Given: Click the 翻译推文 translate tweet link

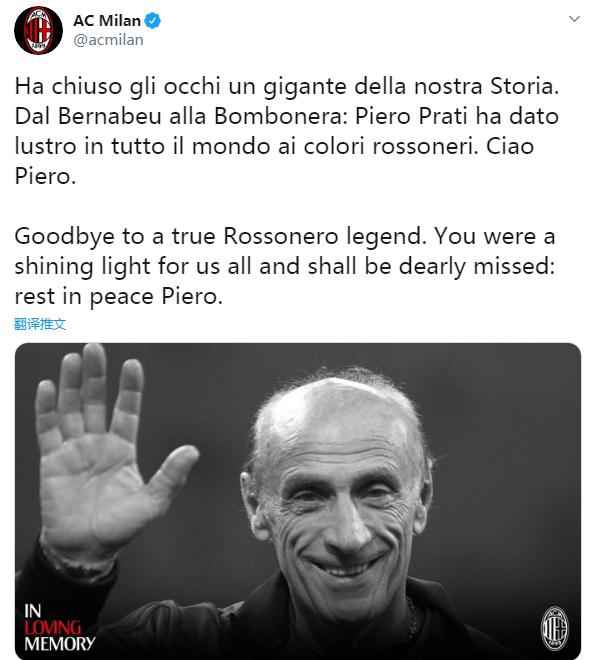Looking at the screenshot, I should coord(40,324).
